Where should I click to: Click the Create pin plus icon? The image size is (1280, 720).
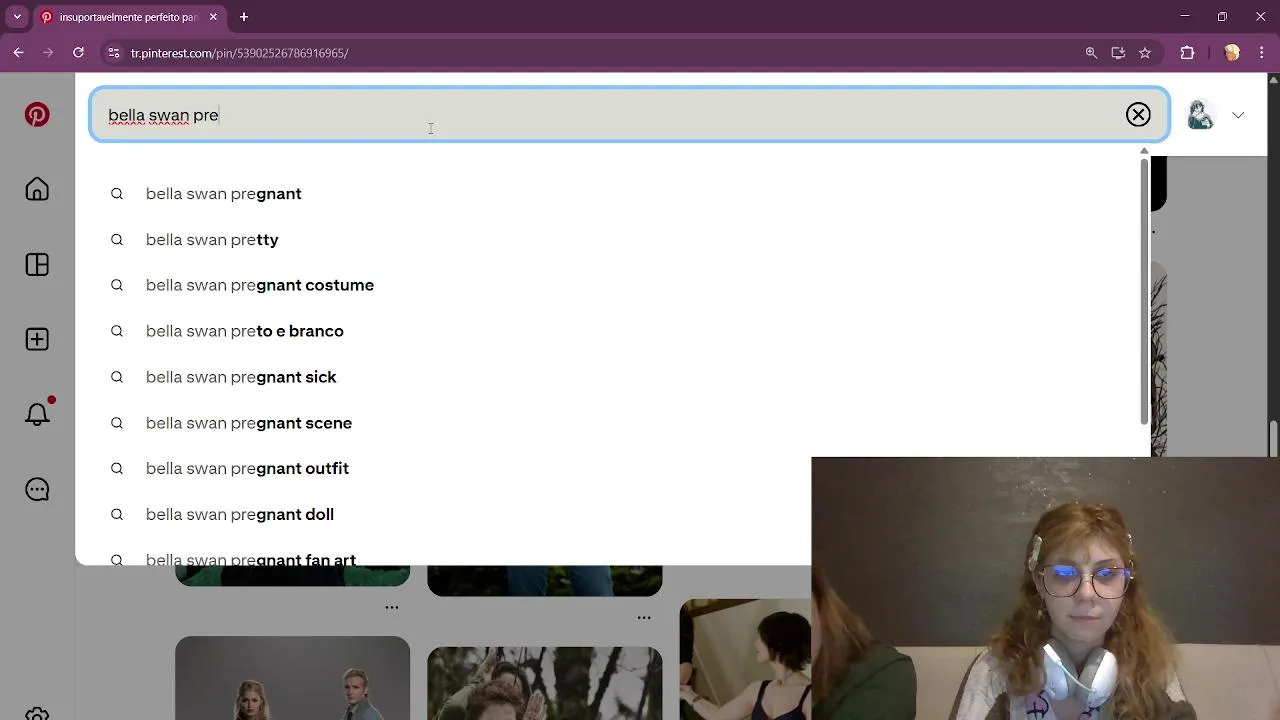(37, 340)
